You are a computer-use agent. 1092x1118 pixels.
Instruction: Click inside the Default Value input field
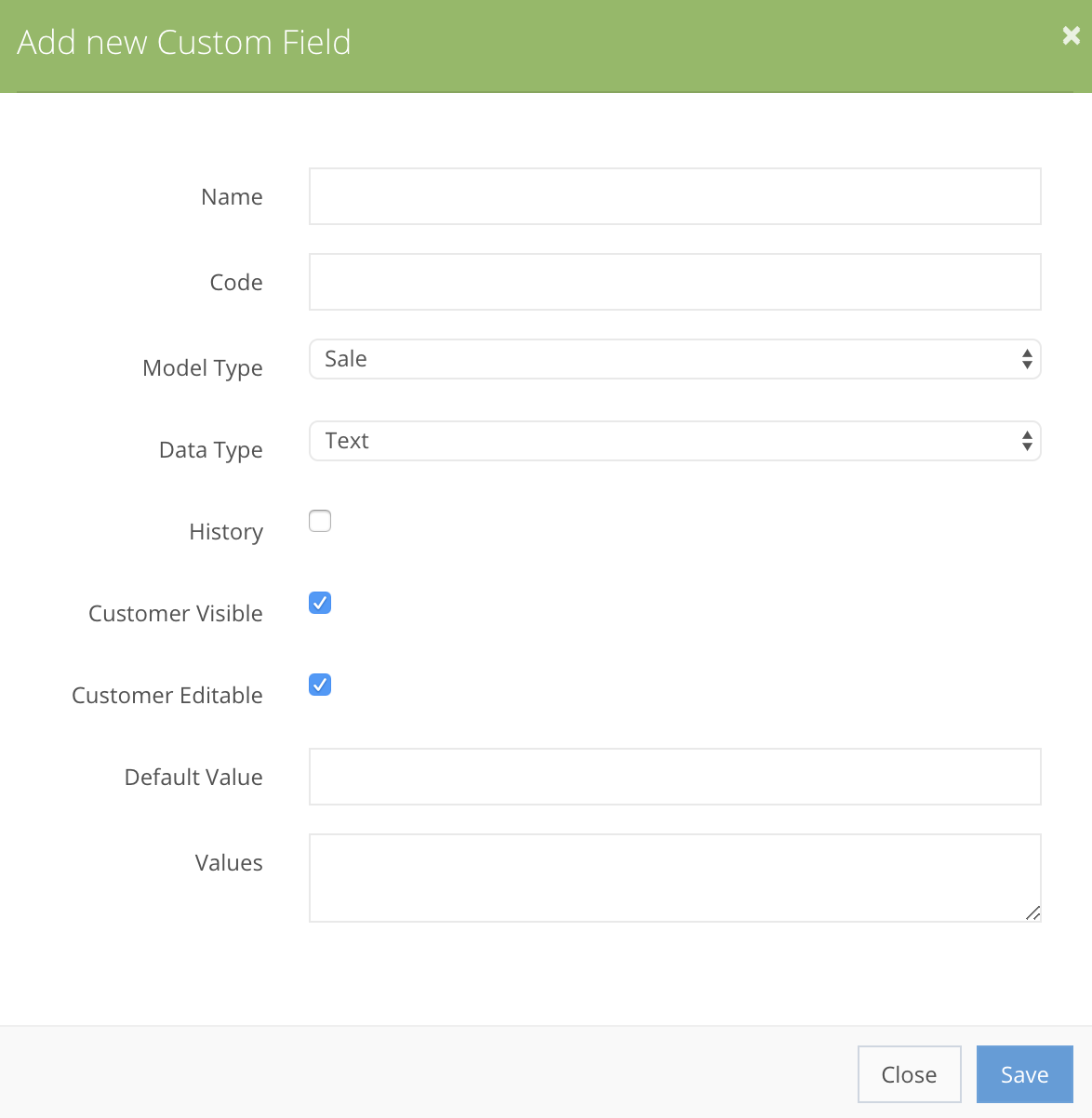(674, 776)
